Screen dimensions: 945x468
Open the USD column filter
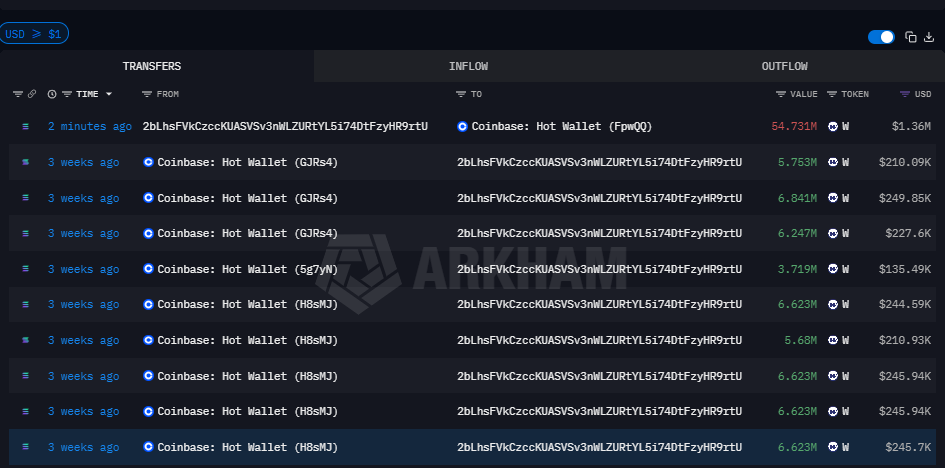905,94
